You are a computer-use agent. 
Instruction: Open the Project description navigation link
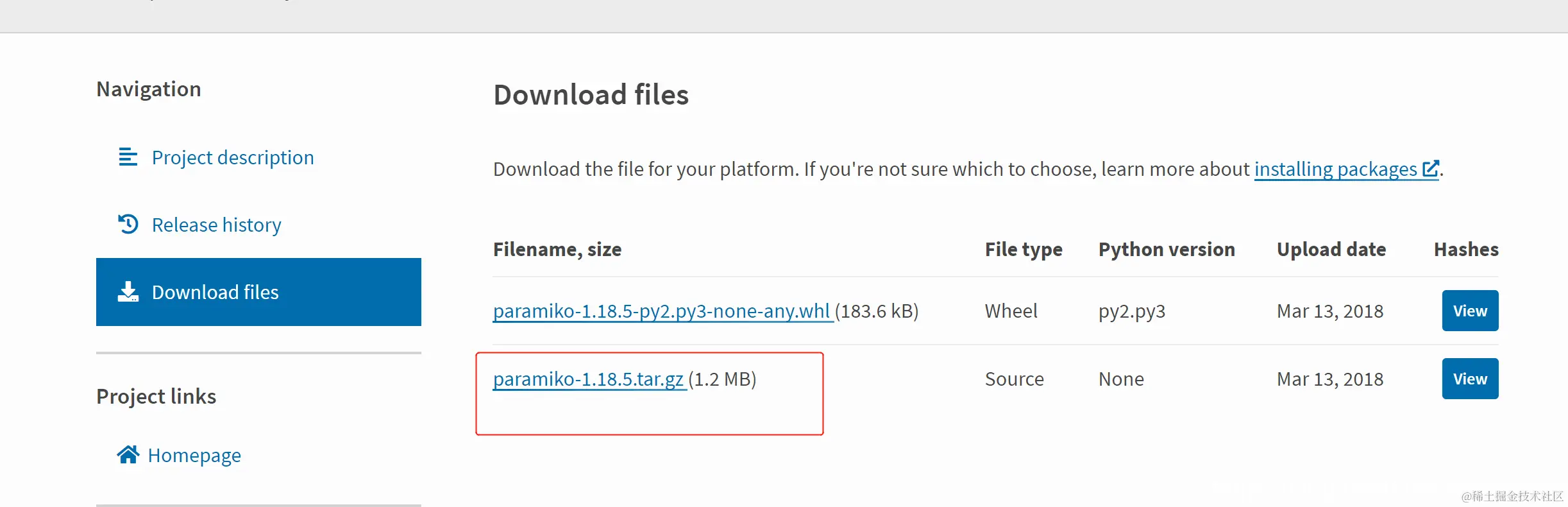tap(232, 157)
